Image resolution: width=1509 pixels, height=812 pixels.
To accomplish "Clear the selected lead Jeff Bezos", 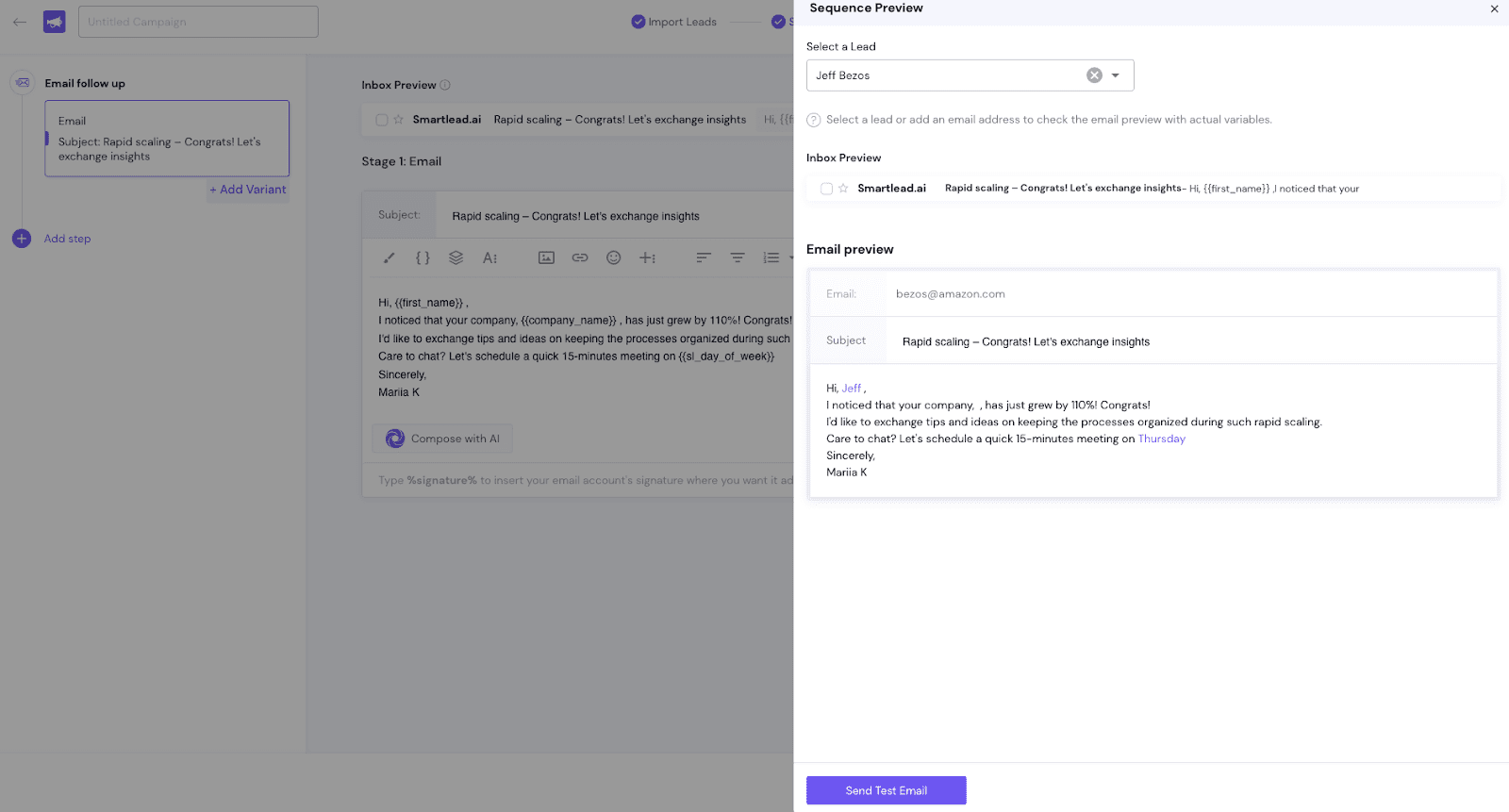I will point(1094,75).
